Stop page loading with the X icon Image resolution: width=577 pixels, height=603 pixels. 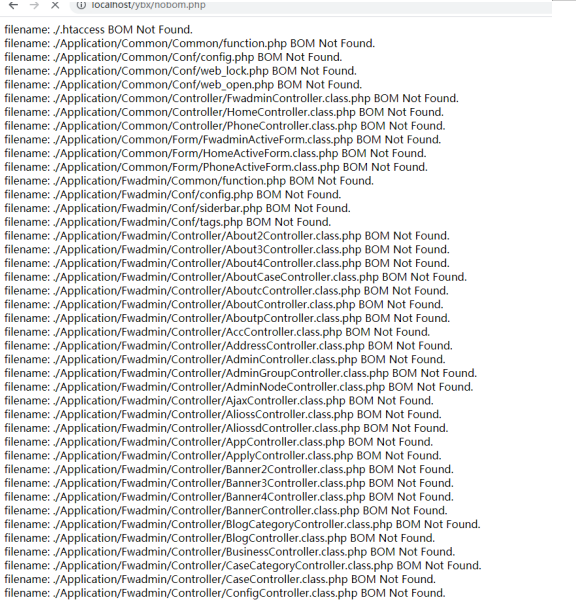pos(55,5)
